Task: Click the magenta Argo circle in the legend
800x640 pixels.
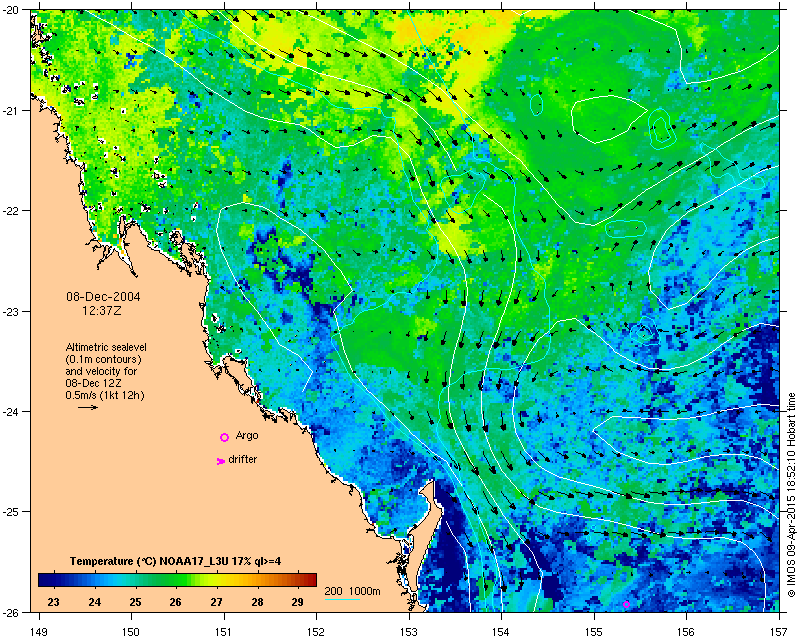Action: (x=224, y=437)
